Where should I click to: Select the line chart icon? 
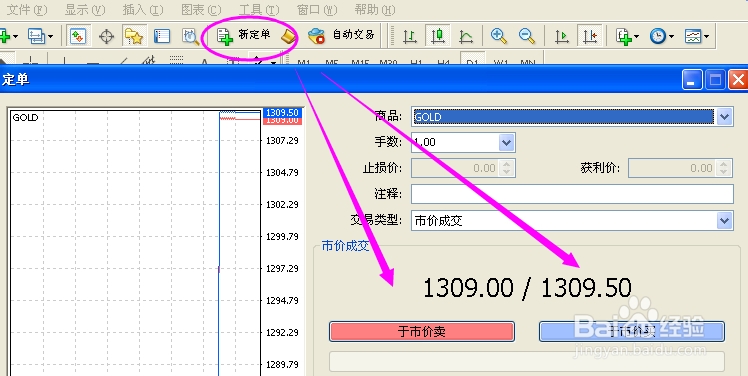pyautogui.click(x=466, y=36)
